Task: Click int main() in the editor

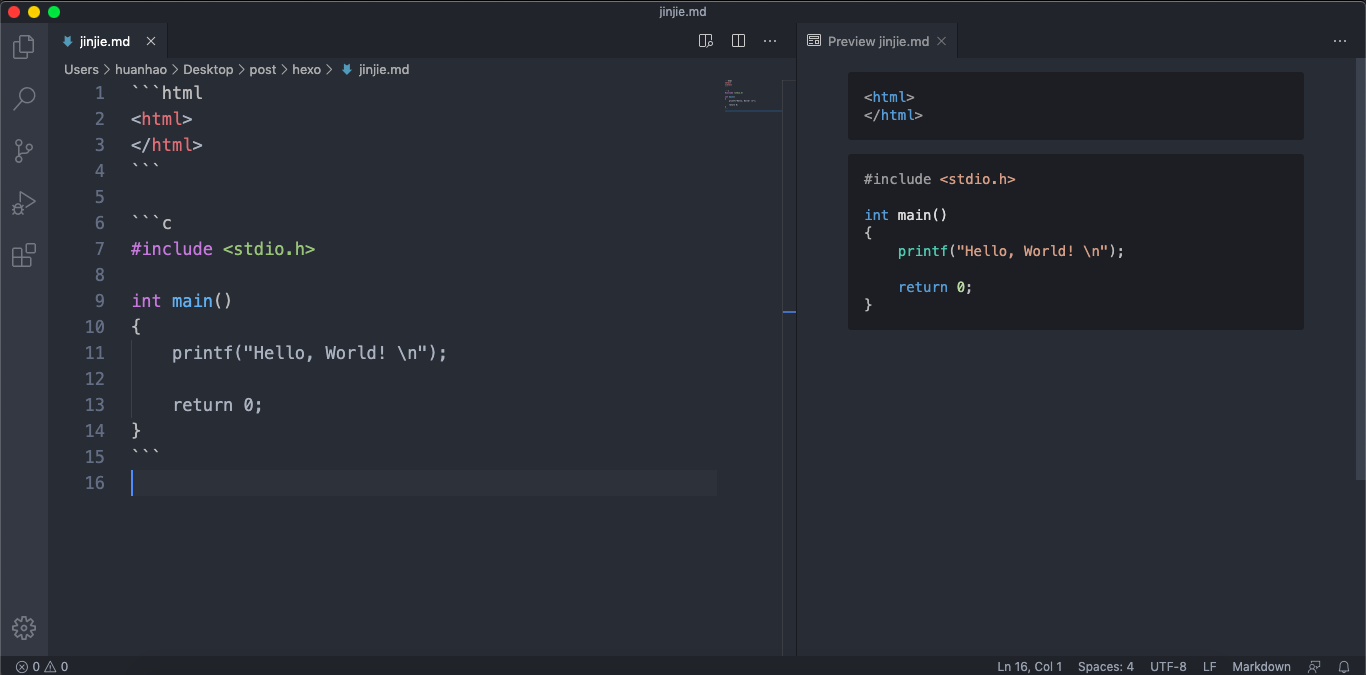Action: (182, 301)
